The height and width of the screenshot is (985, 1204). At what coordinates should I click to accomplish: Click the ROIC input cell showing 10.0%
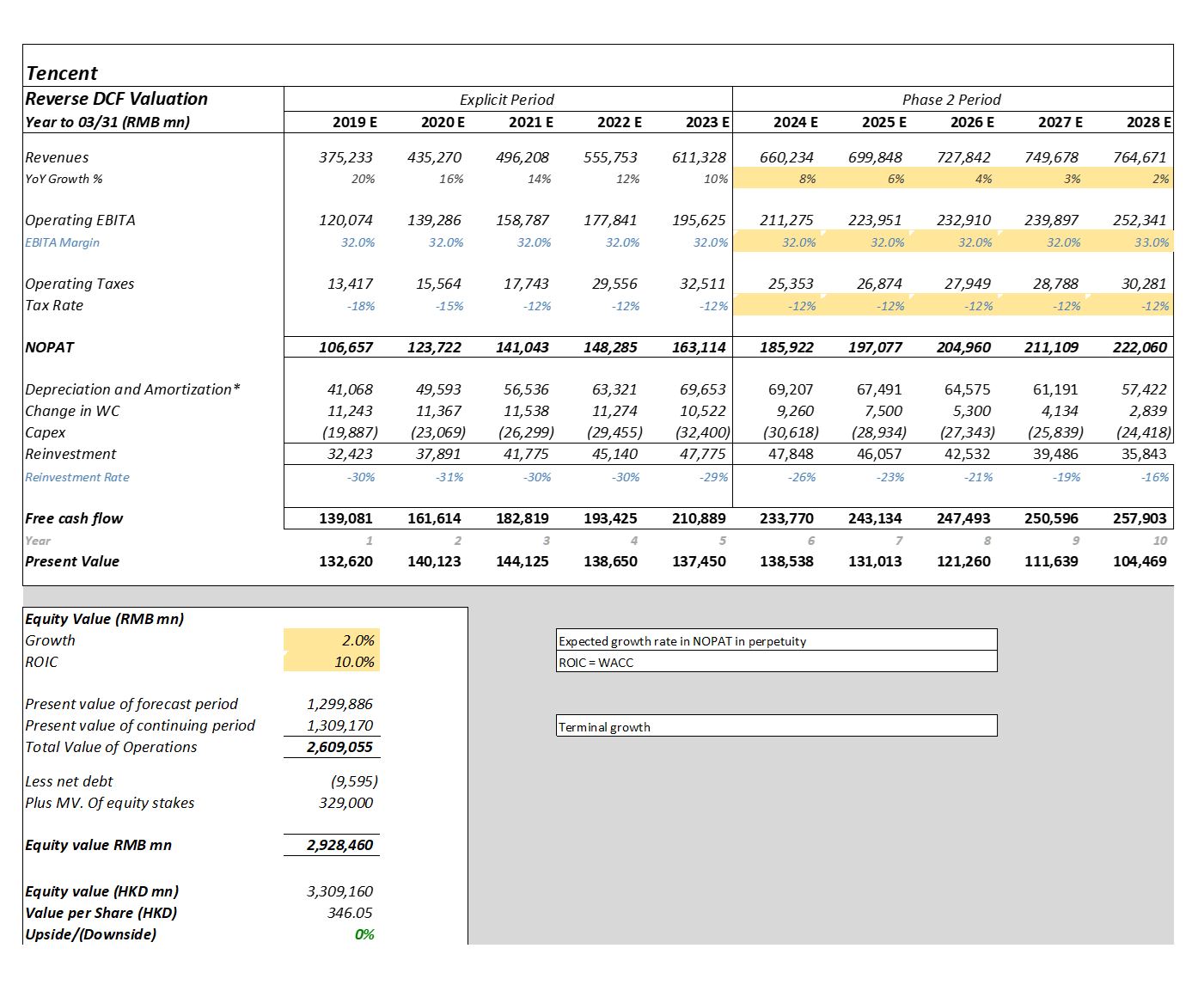click(x=332, y=662)
